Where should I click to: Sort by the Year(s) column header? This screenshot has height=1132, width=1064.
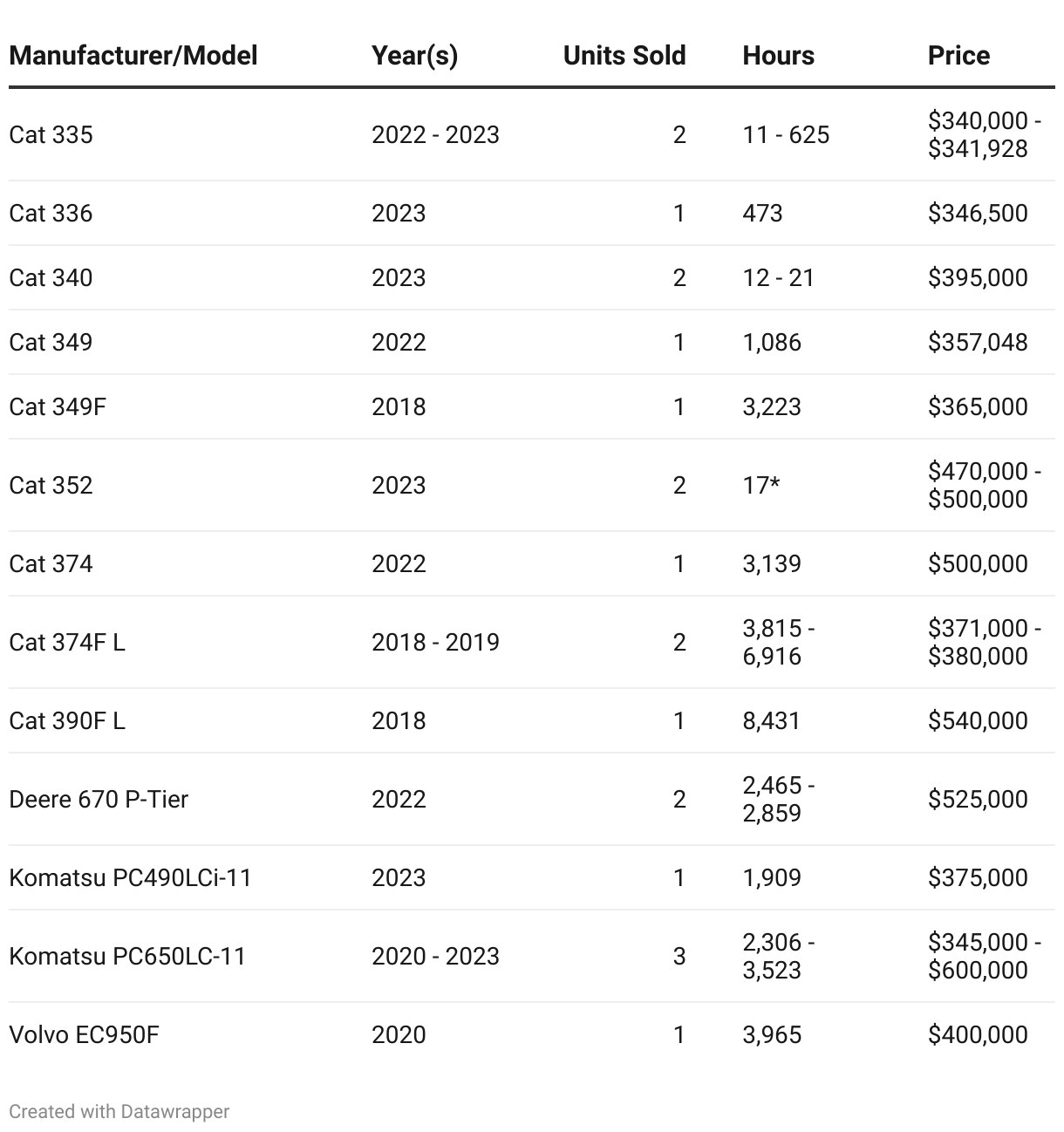[414, 56]
